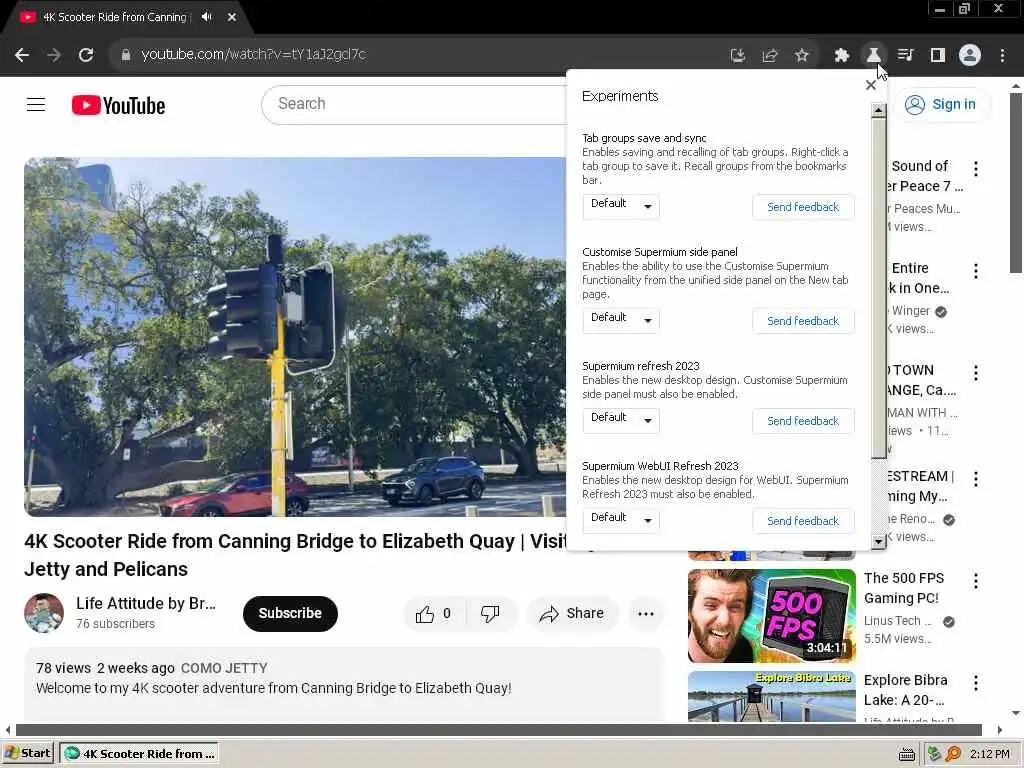Open the extensions puzzle icon

842,56
